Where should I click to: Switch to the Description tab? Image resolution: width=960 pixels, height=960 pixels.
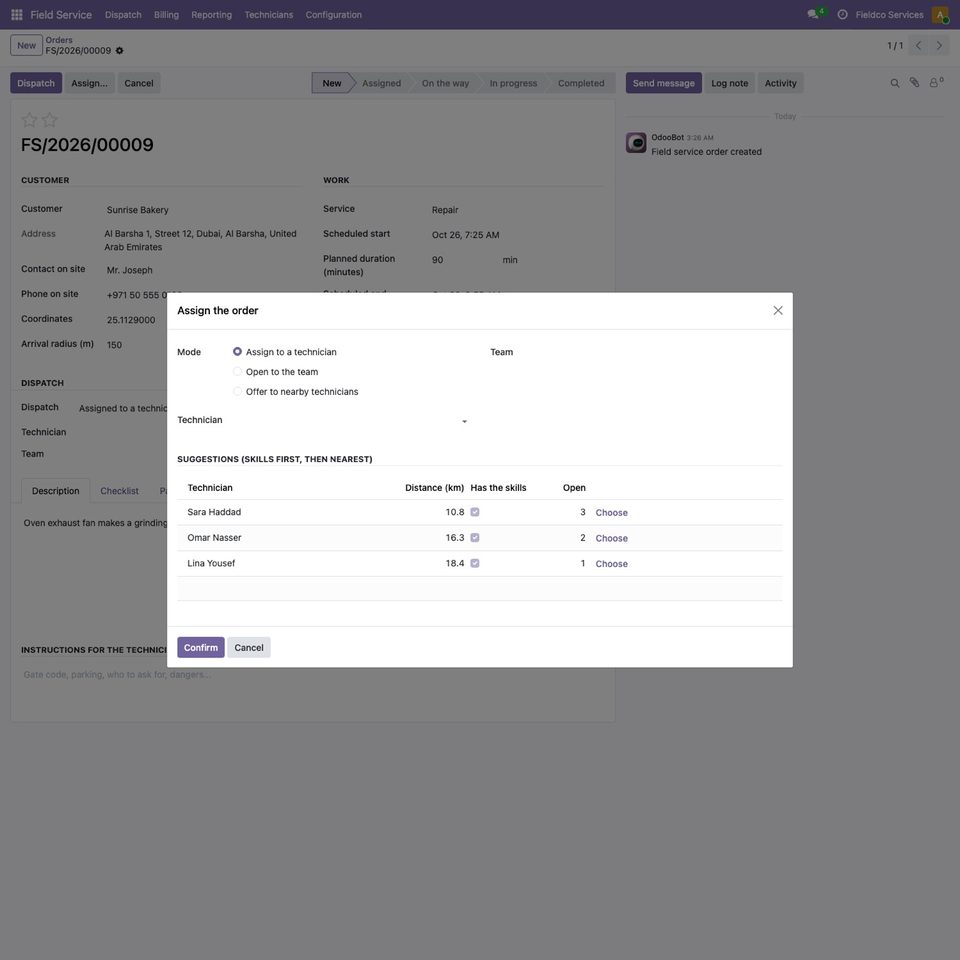[56, 491]
